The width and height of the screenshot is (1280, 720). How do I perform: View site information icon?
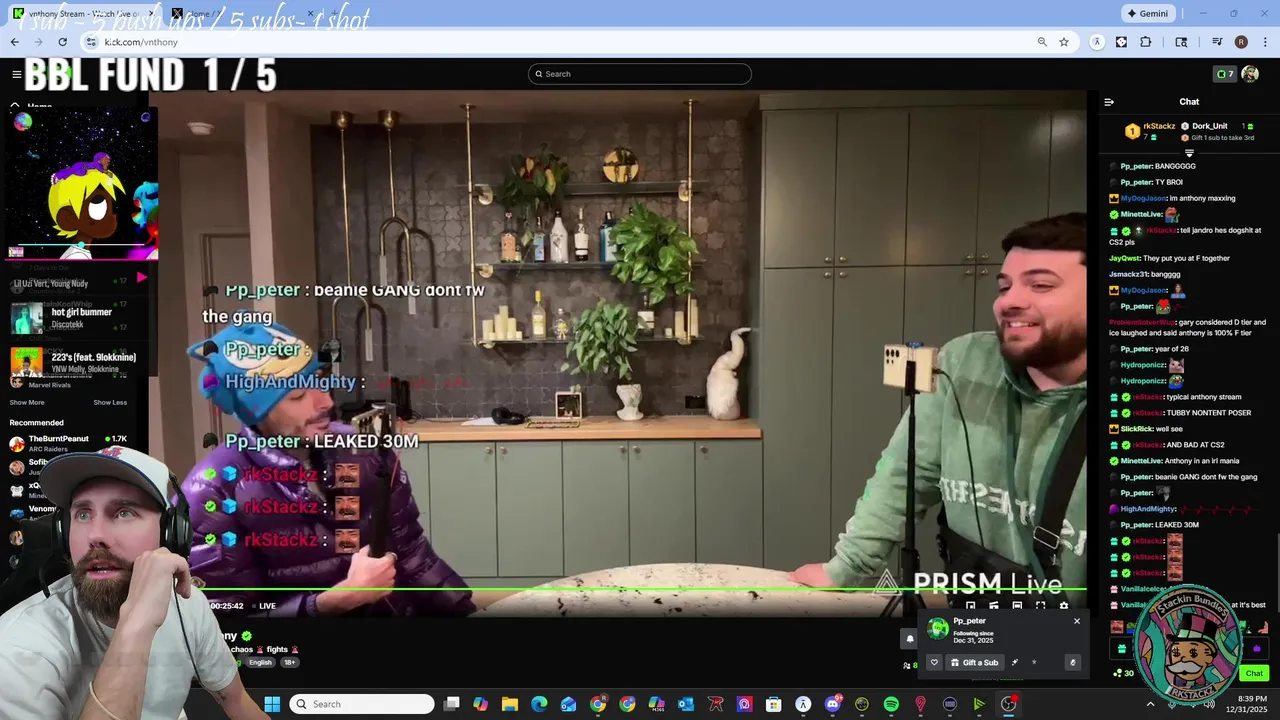[x=91, y=42]
